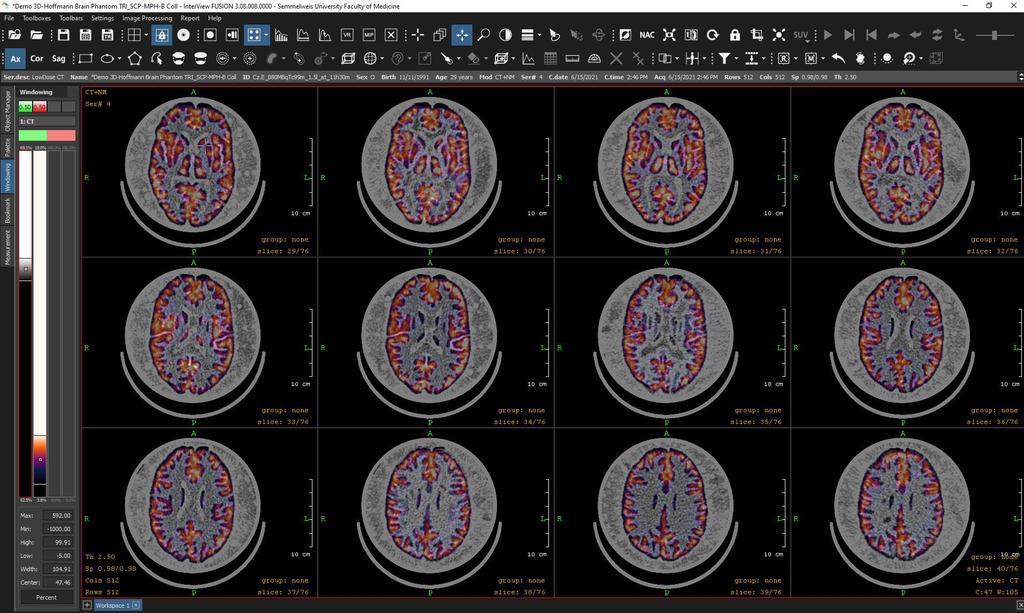Click the first Save disk icon
The image size is (1024, 613).
point(63,35)
